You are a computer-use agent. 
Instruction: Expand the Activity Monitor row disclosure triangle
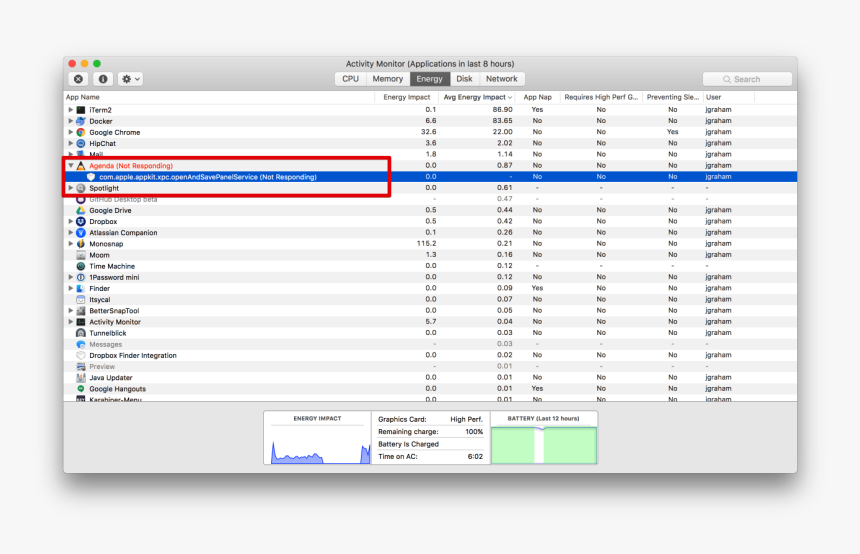click(71, 321)
